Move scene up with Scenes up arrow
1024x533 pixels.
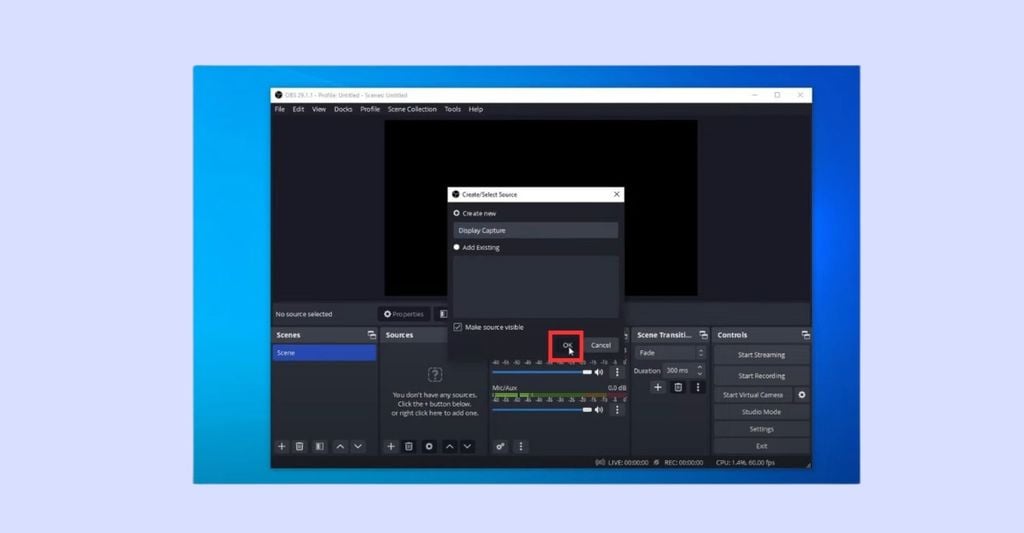(340, 447)
